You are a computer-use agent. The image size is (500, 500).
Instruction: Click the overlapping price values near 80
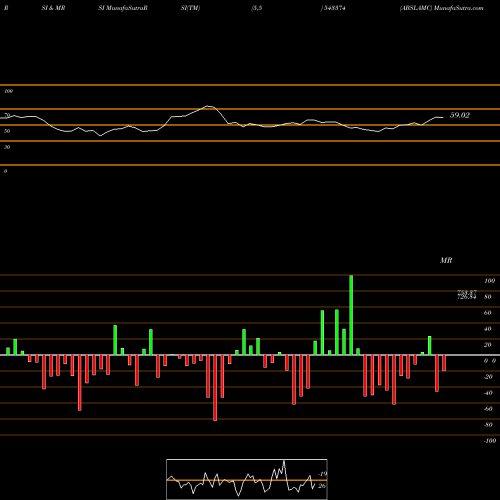click(x=467, y=295)
